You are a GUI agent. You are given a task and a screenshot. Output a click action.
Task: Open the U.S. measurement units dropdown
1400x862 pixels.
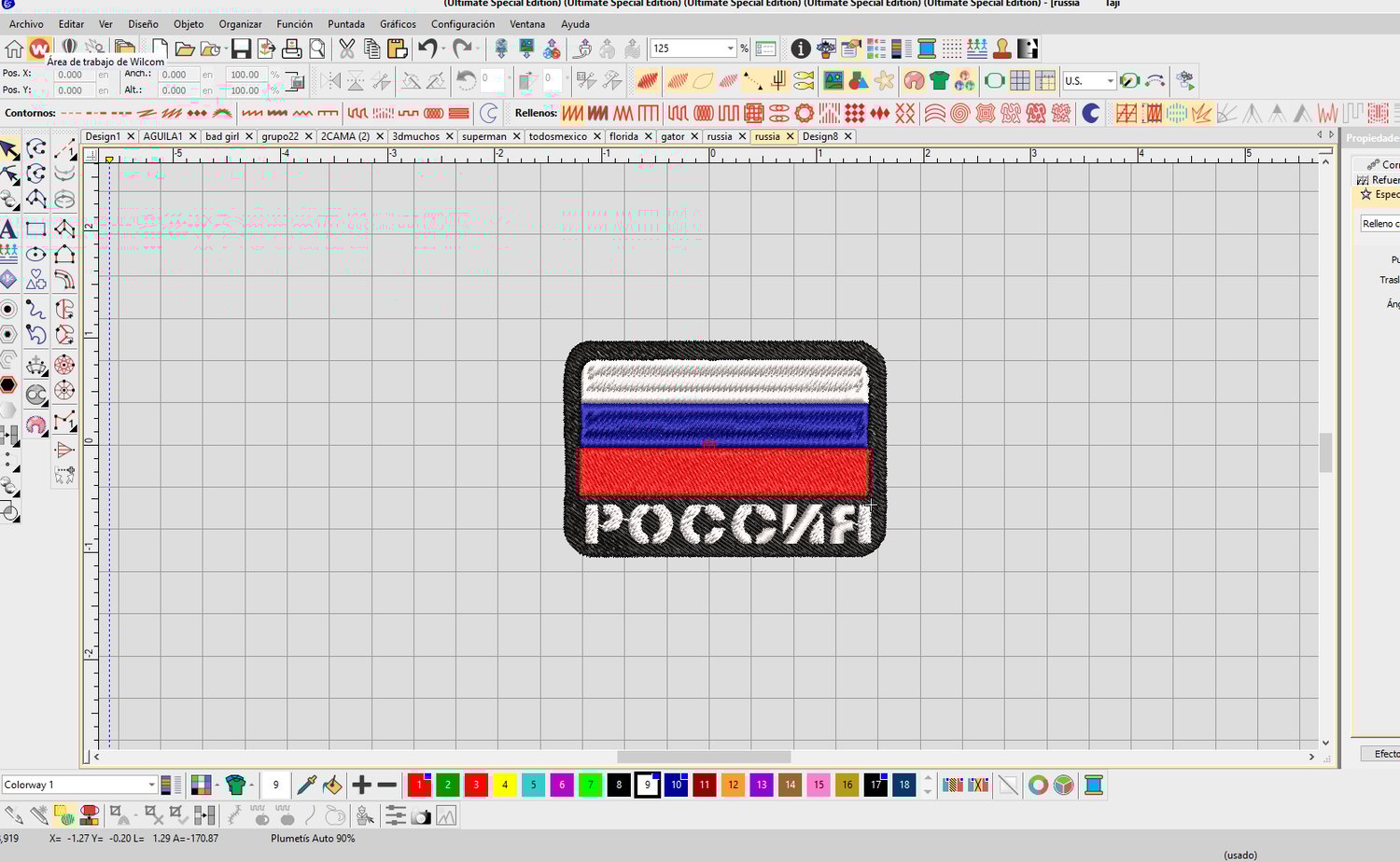coord(1110,81)
